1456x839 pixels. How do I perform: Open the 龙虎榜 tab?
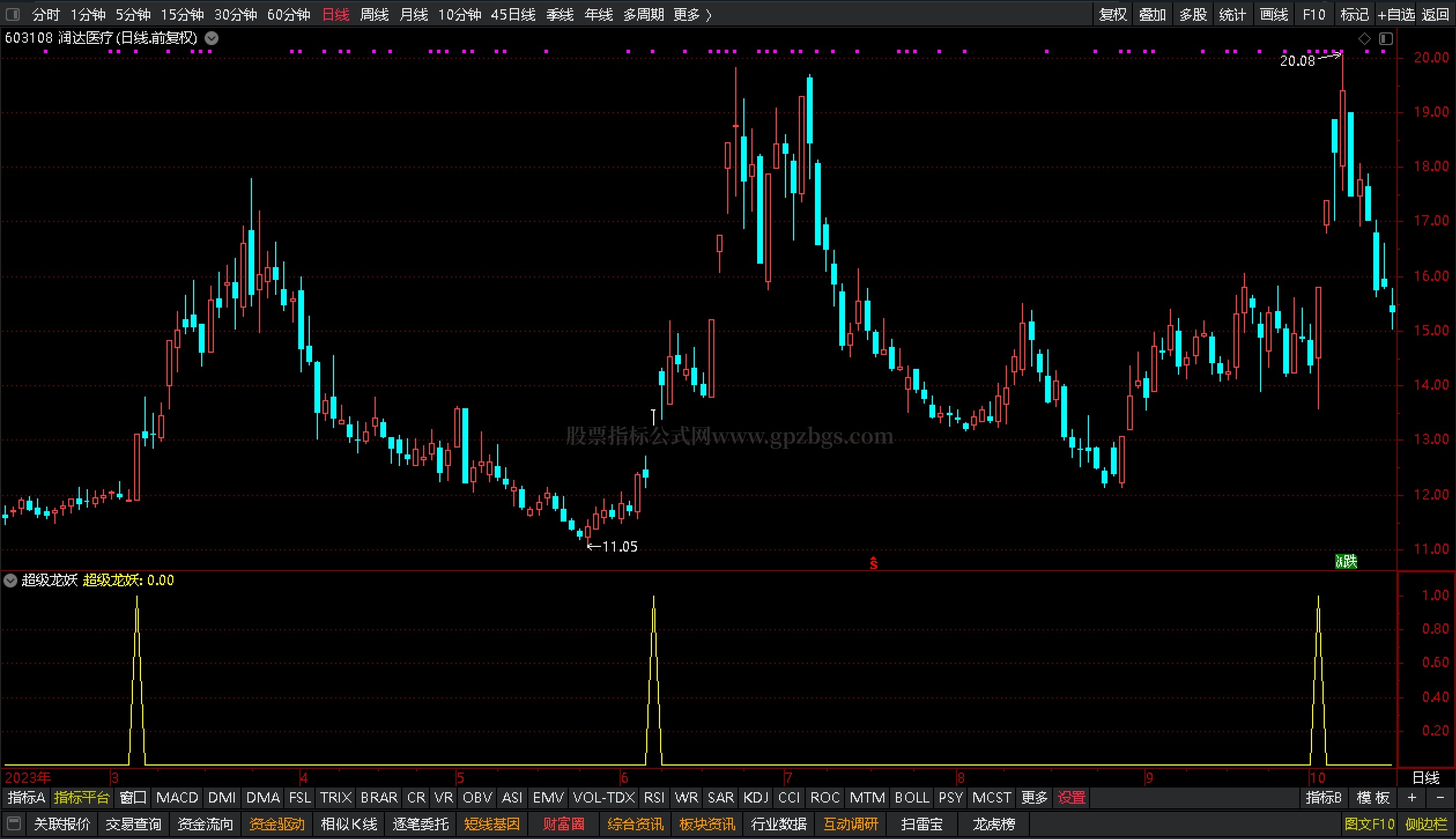click(994, 823)
